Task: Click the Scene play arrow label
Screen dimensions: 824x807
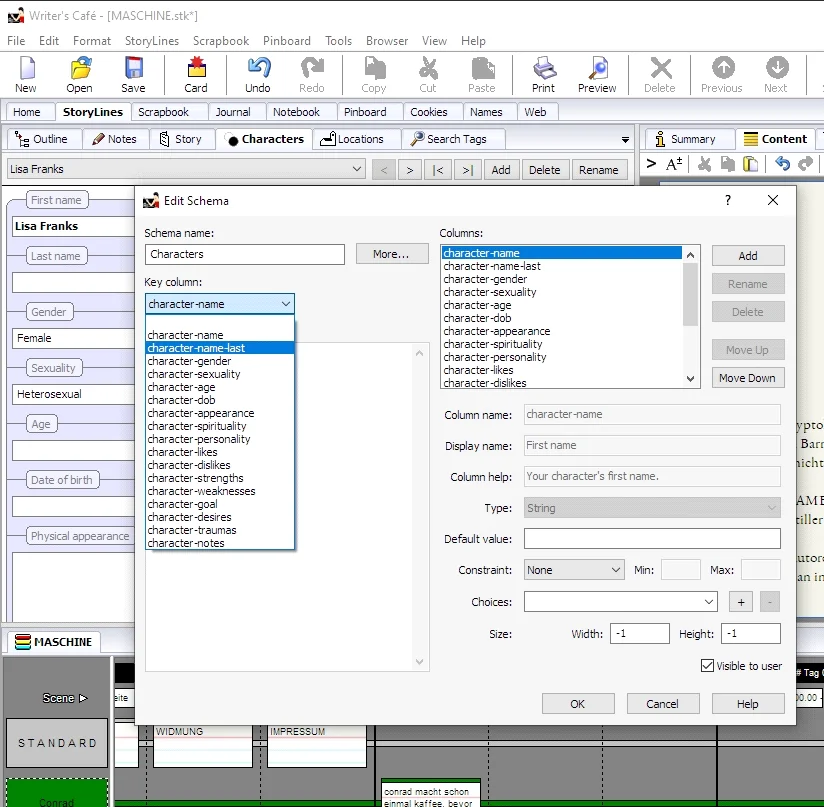Action: pos(65,698)
